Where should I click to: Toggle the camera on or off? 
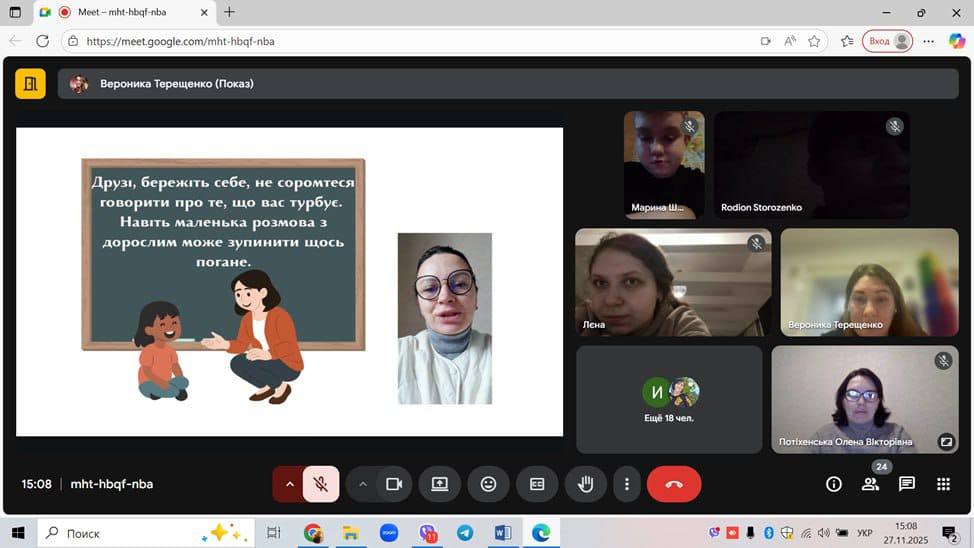pyautogui.click(x=394, y=484)
